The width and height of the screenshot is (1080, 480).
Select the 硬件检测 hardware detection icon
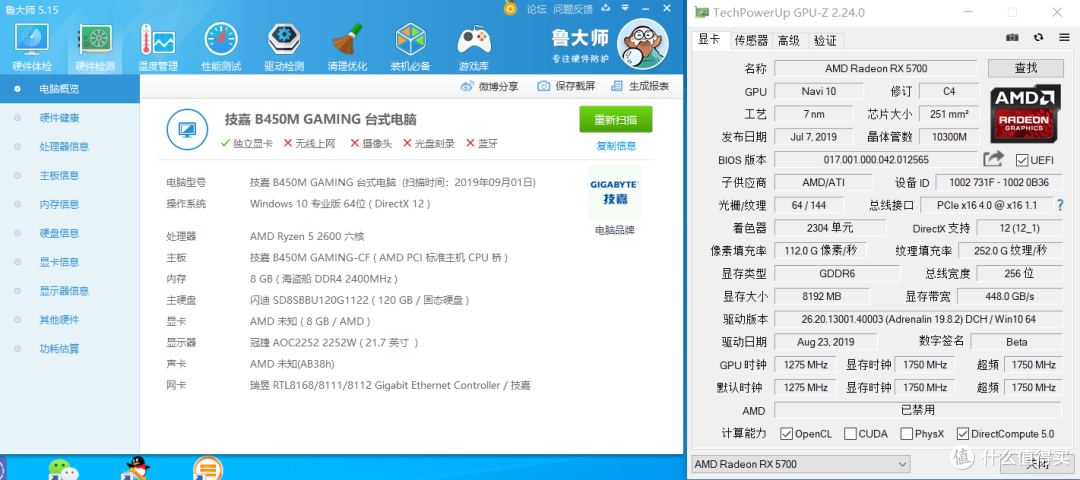(x=95, y=41)
